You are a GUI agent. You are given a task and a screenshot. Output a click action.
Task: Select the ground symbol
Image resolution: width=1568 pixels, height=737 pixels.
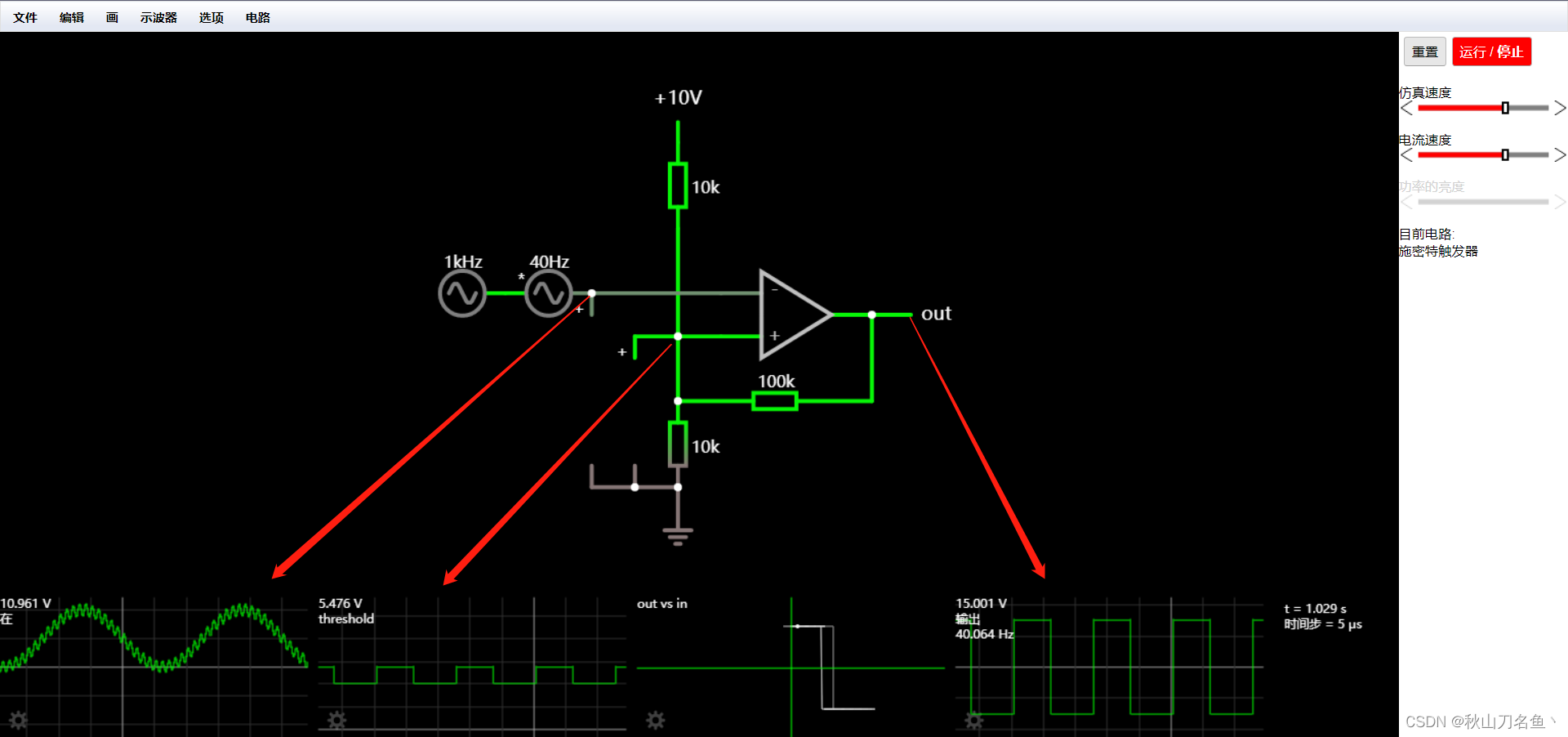click(678, 535)
